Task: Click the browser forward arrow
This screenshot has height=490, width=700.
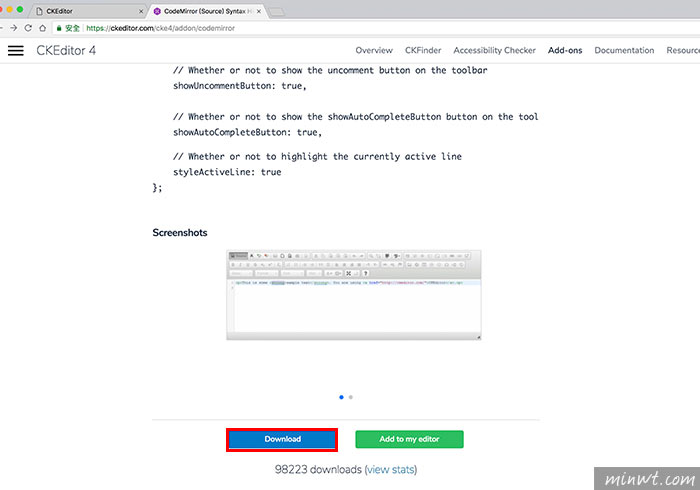Action: click(13, 28)
